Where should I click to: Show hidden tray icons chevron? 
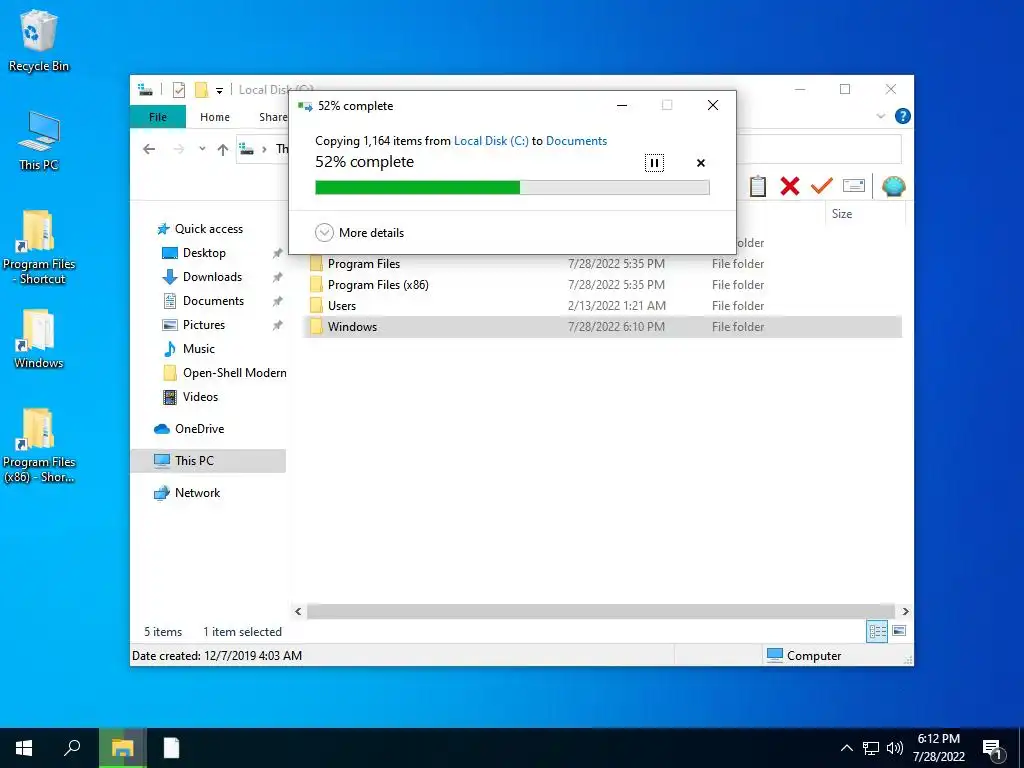[x=846, y=748]
